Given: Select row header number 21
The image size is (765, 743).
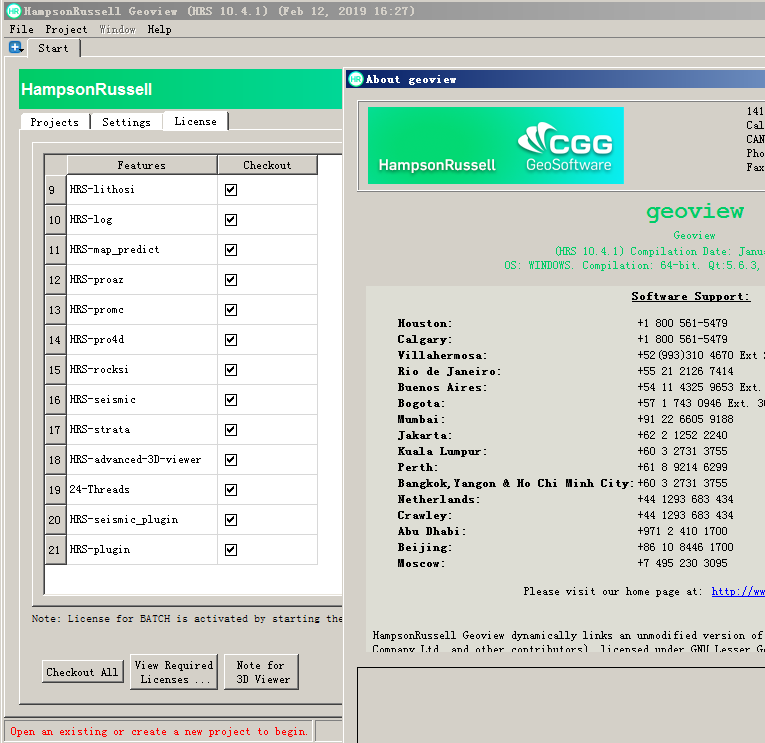Looking at the screenshot, I should click(55, 550).
